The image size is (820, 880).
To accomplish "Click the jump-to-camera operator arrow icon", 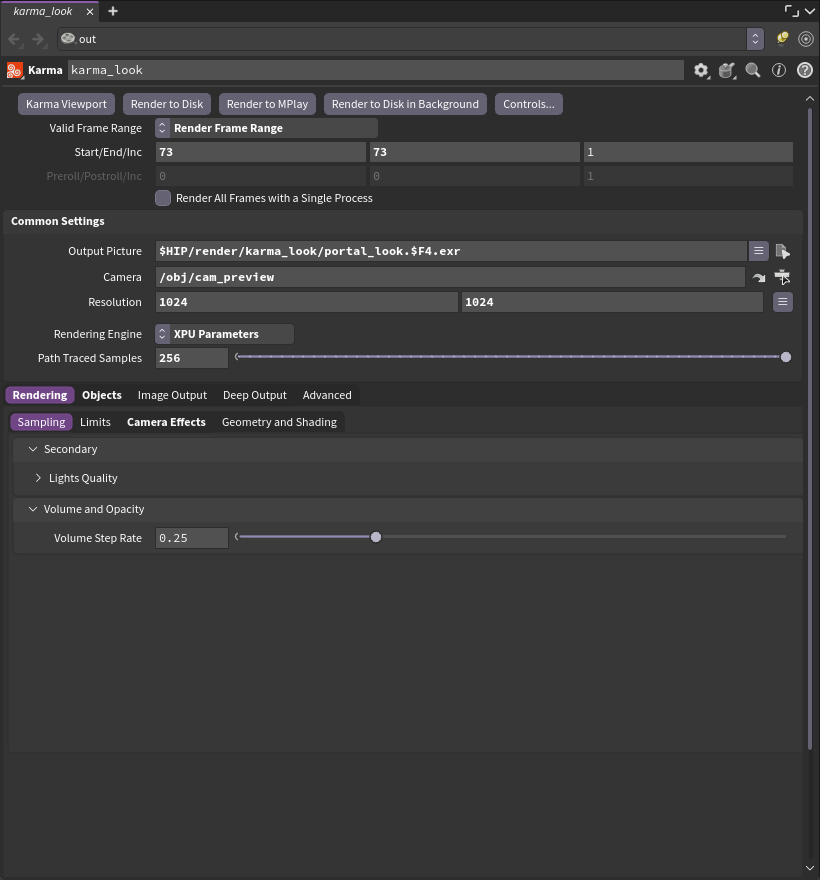I will tap(759, 277).
